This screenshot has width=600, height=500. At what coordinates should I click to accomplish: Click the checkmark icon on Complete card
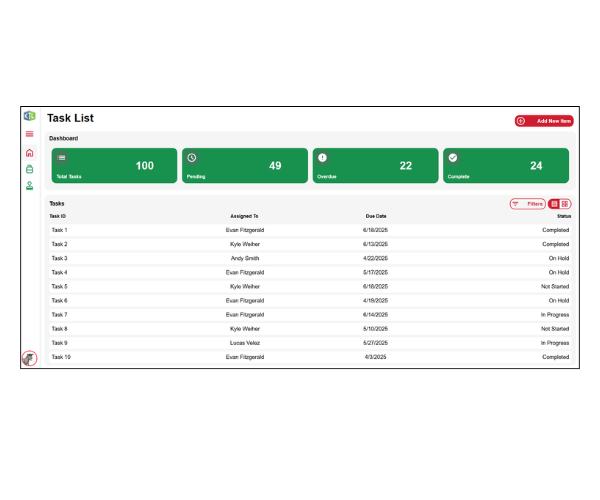(453, 158)
